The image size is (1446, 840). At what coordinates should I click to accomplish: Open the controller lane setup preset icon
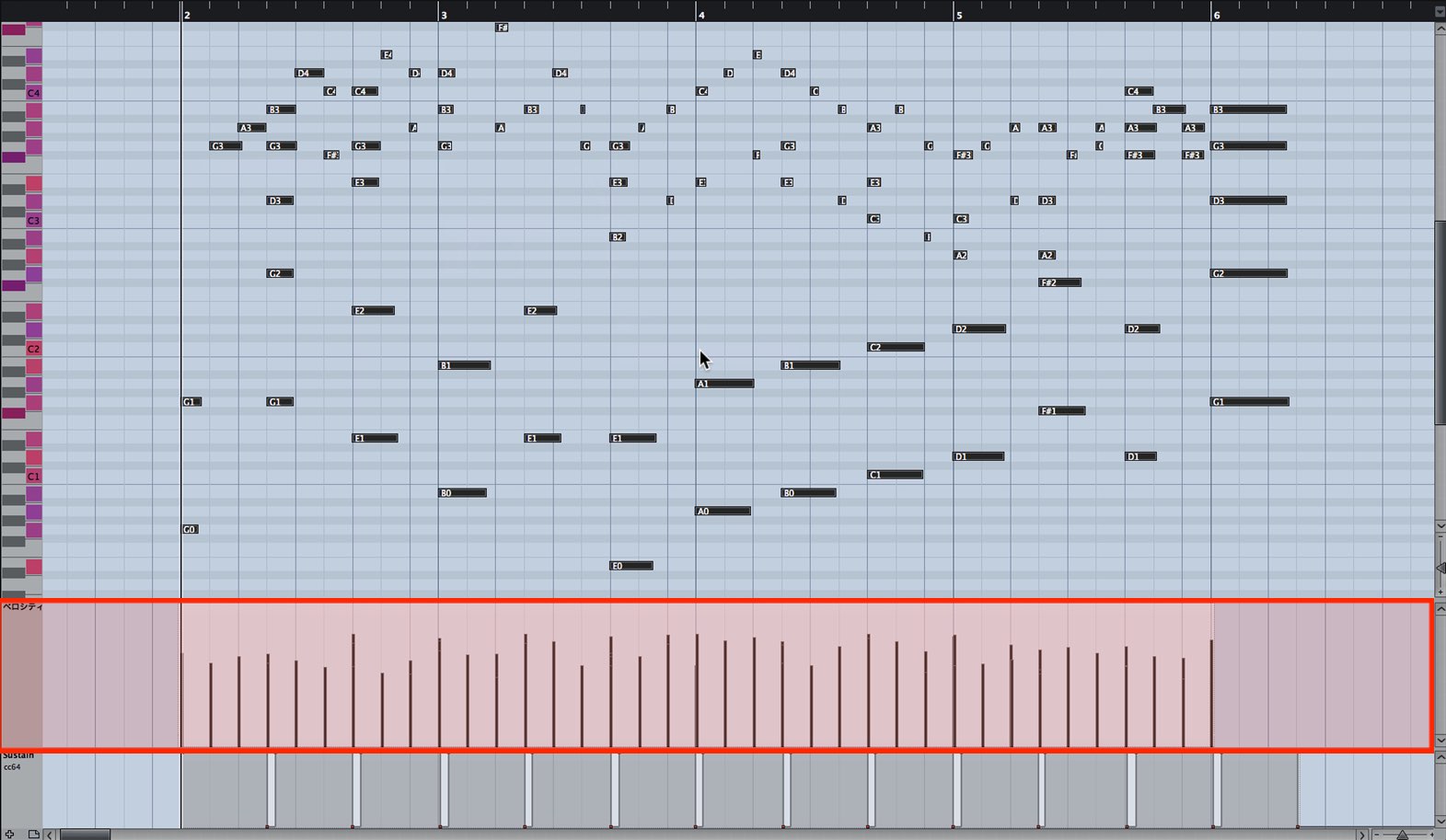33,834
